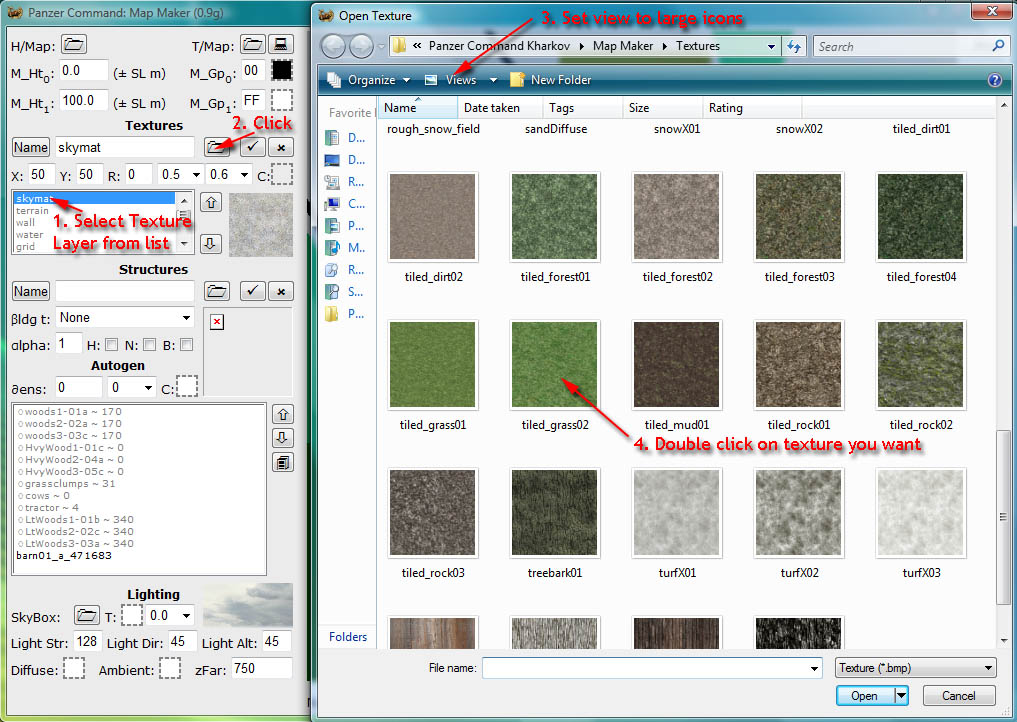Select the treebark01 texture thumbnail

click(555, 512)
